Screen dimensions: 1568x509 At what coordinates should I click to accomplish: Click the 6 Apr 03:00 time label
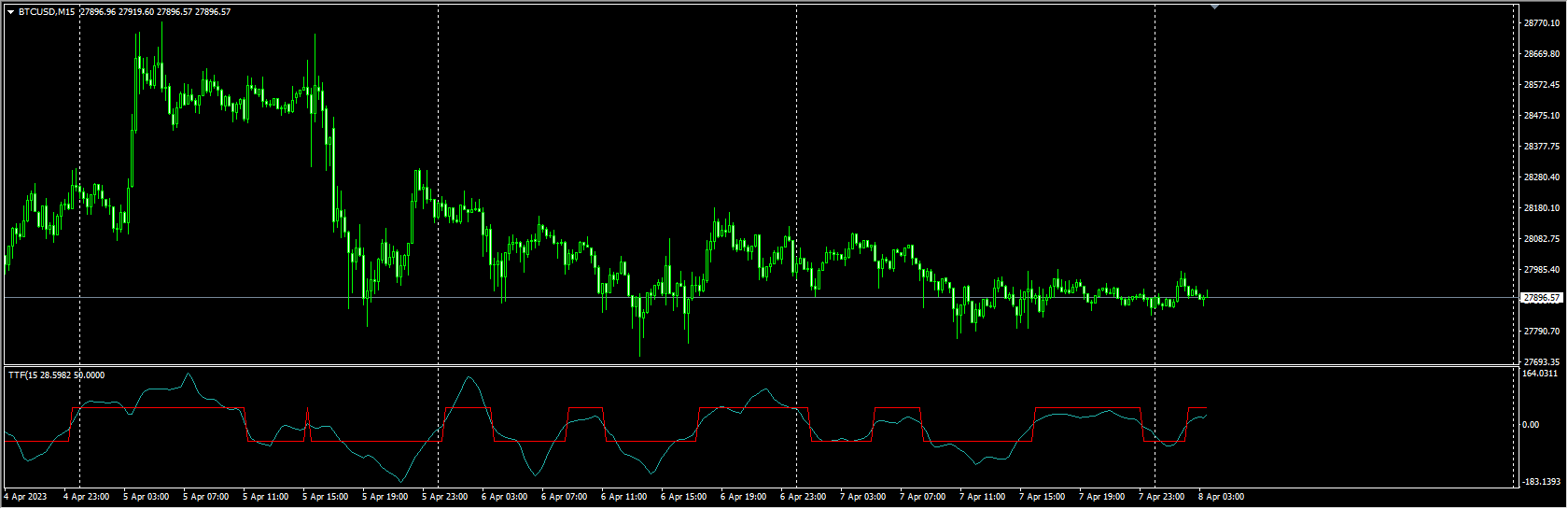[504, 497]
